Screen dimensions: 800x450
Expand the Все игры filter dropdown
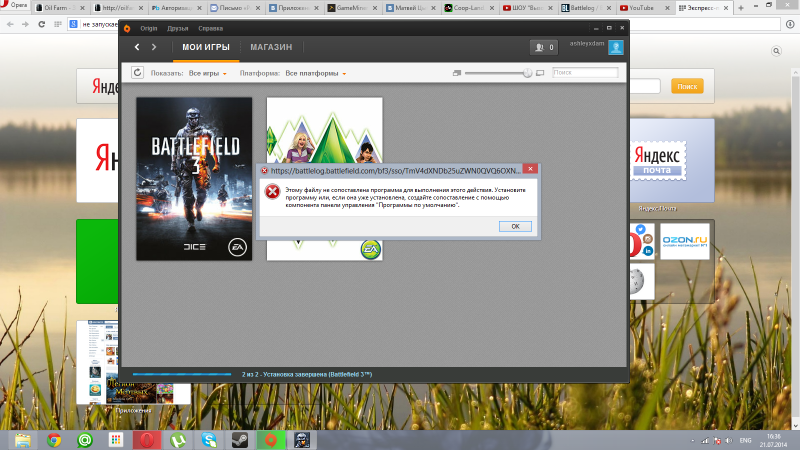click(x=208, y=73)
